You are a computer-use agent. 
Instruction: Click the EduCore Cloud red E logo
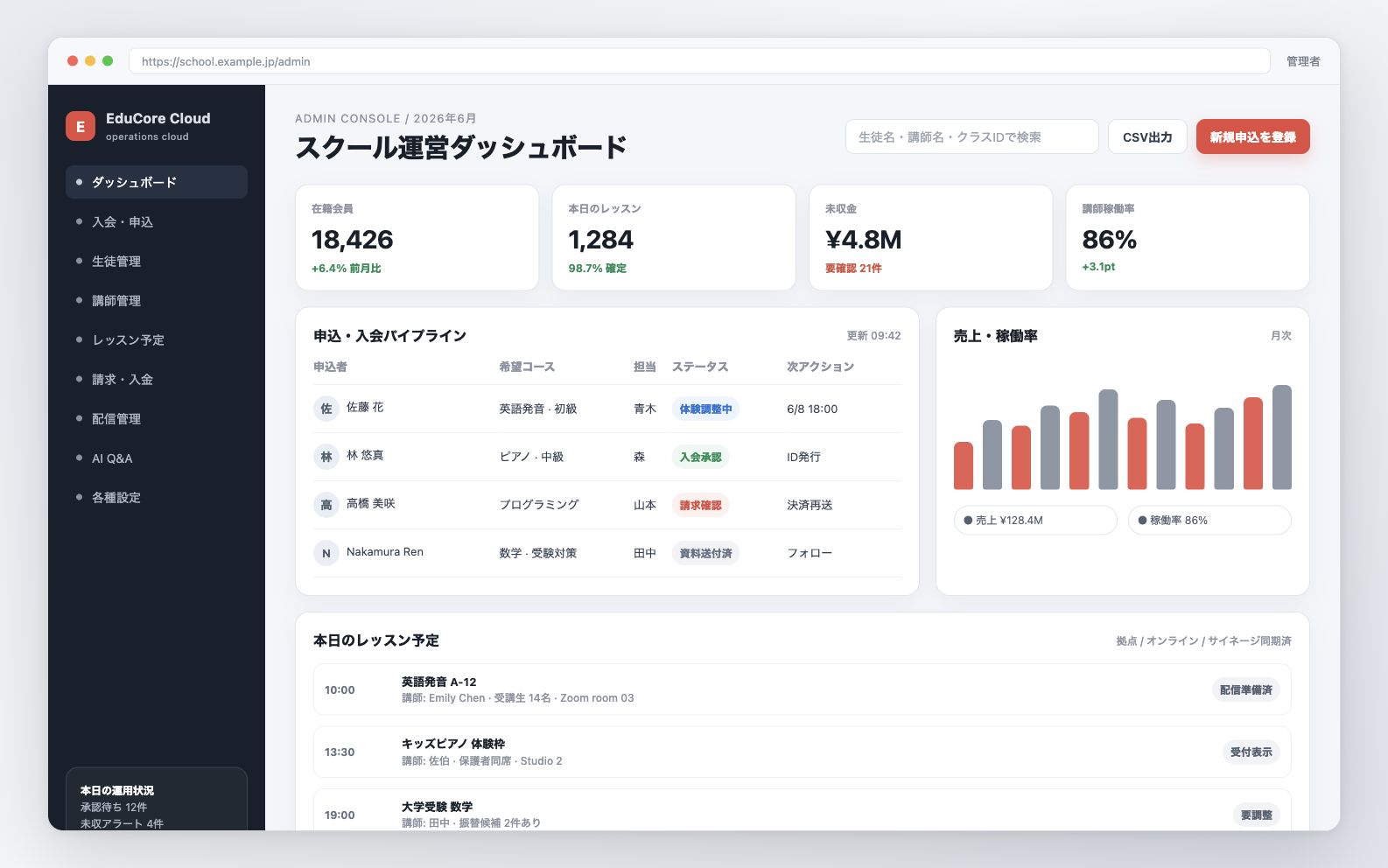tap(81, 126)
